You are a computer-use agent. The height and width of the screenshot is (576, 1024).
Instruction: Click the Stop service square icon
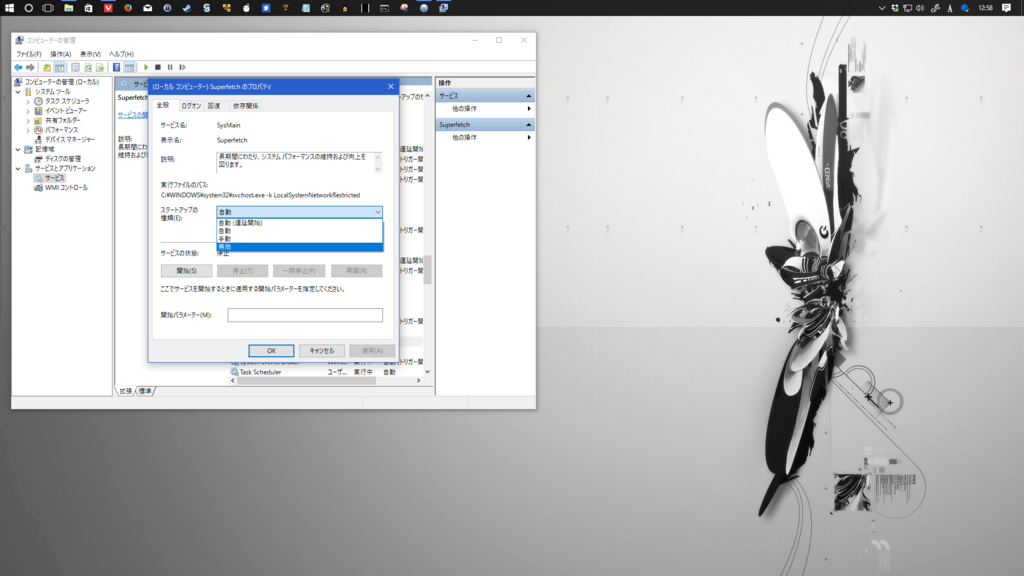pyautogui.click(x=157, y=67)
